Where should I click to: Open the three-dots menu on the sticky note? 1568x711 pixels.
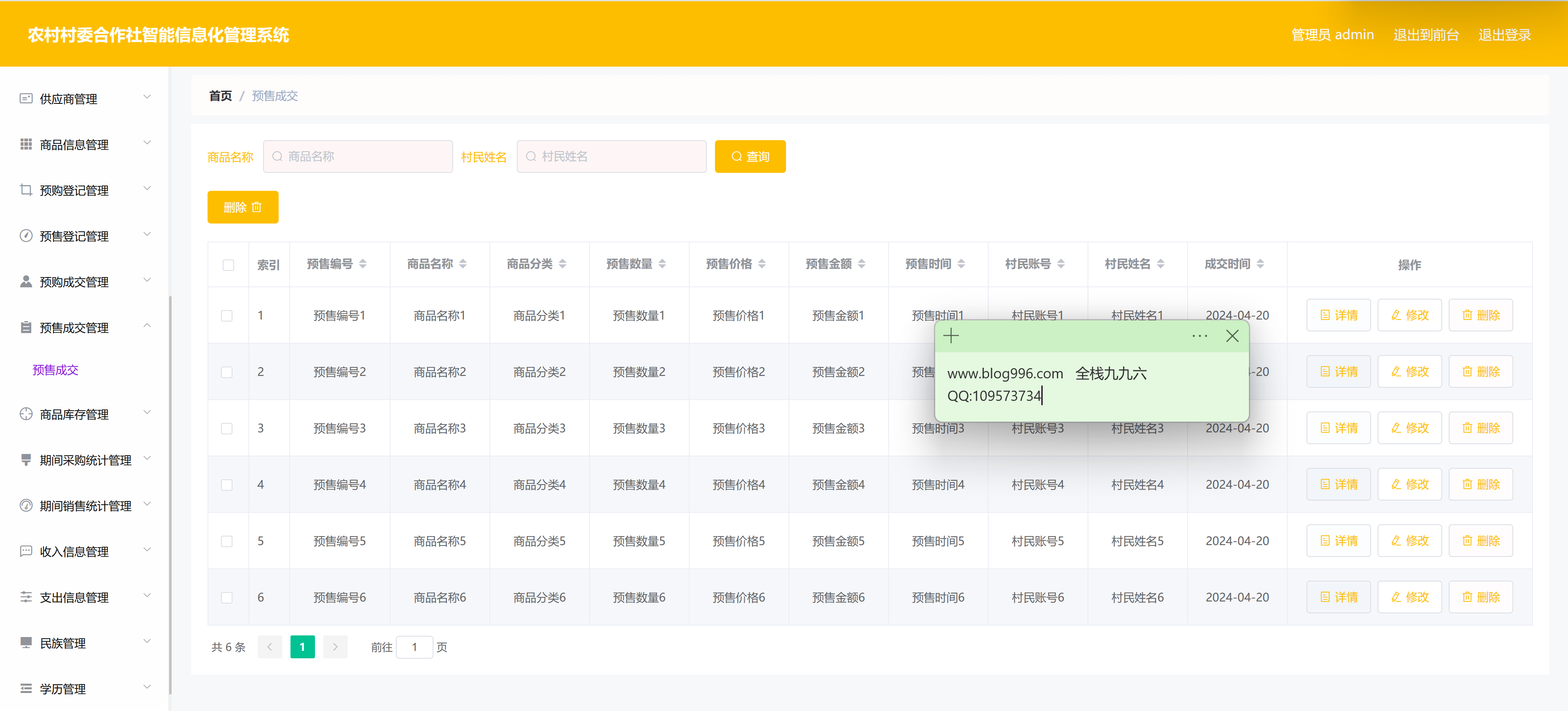(x=1199, y=336)
